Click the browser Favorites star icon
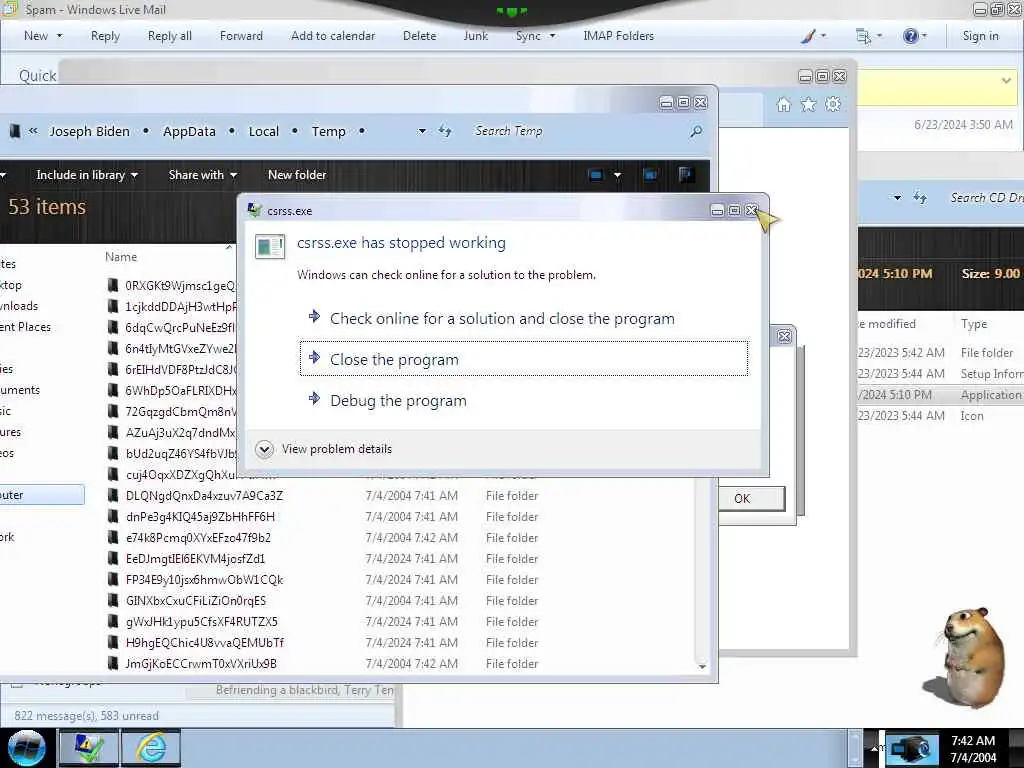The image size is (1024, 768). pyautogui.click(x=808, y=104)
